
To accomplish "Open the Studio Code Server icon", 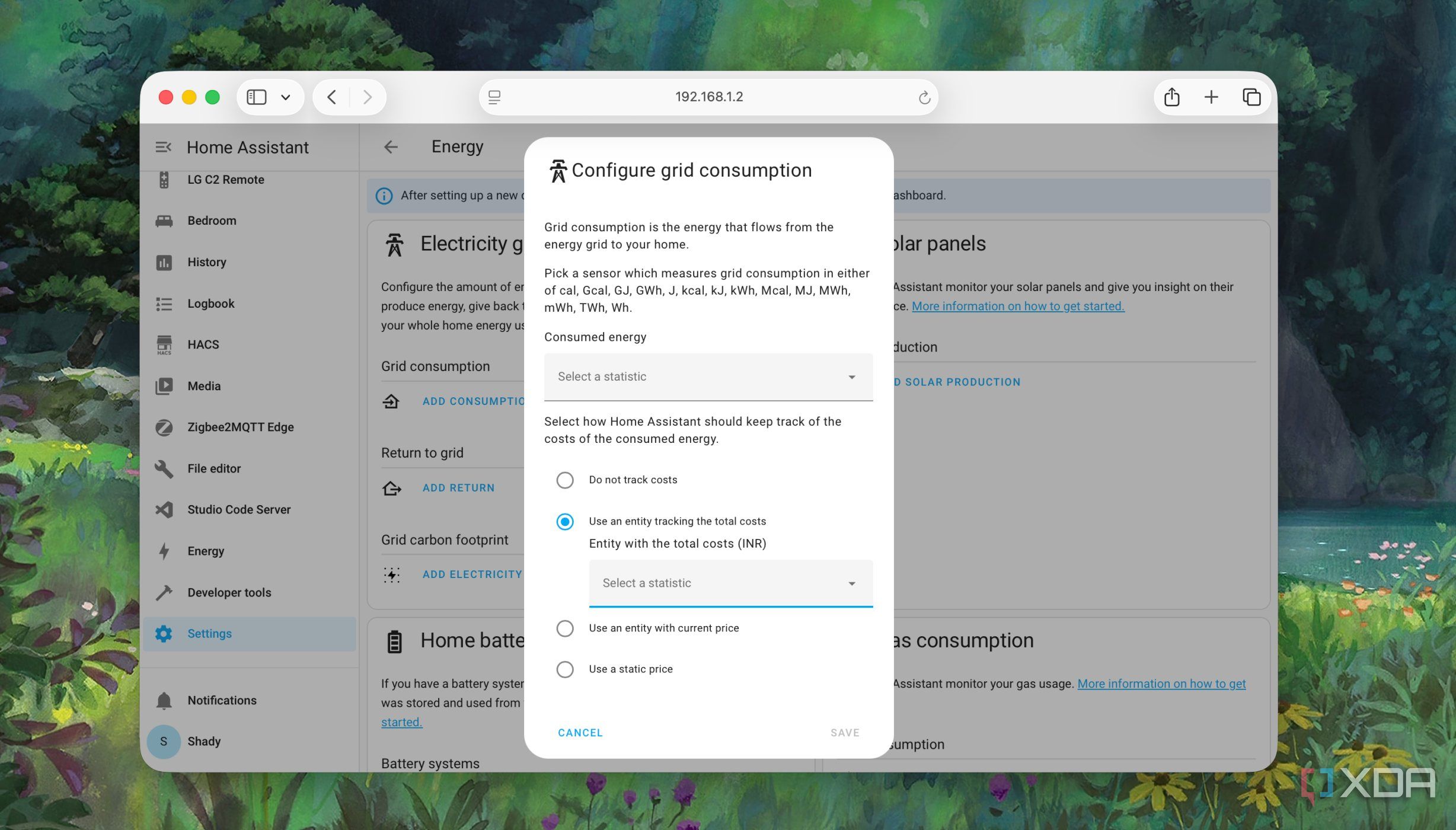I will [x=164, y=510].
